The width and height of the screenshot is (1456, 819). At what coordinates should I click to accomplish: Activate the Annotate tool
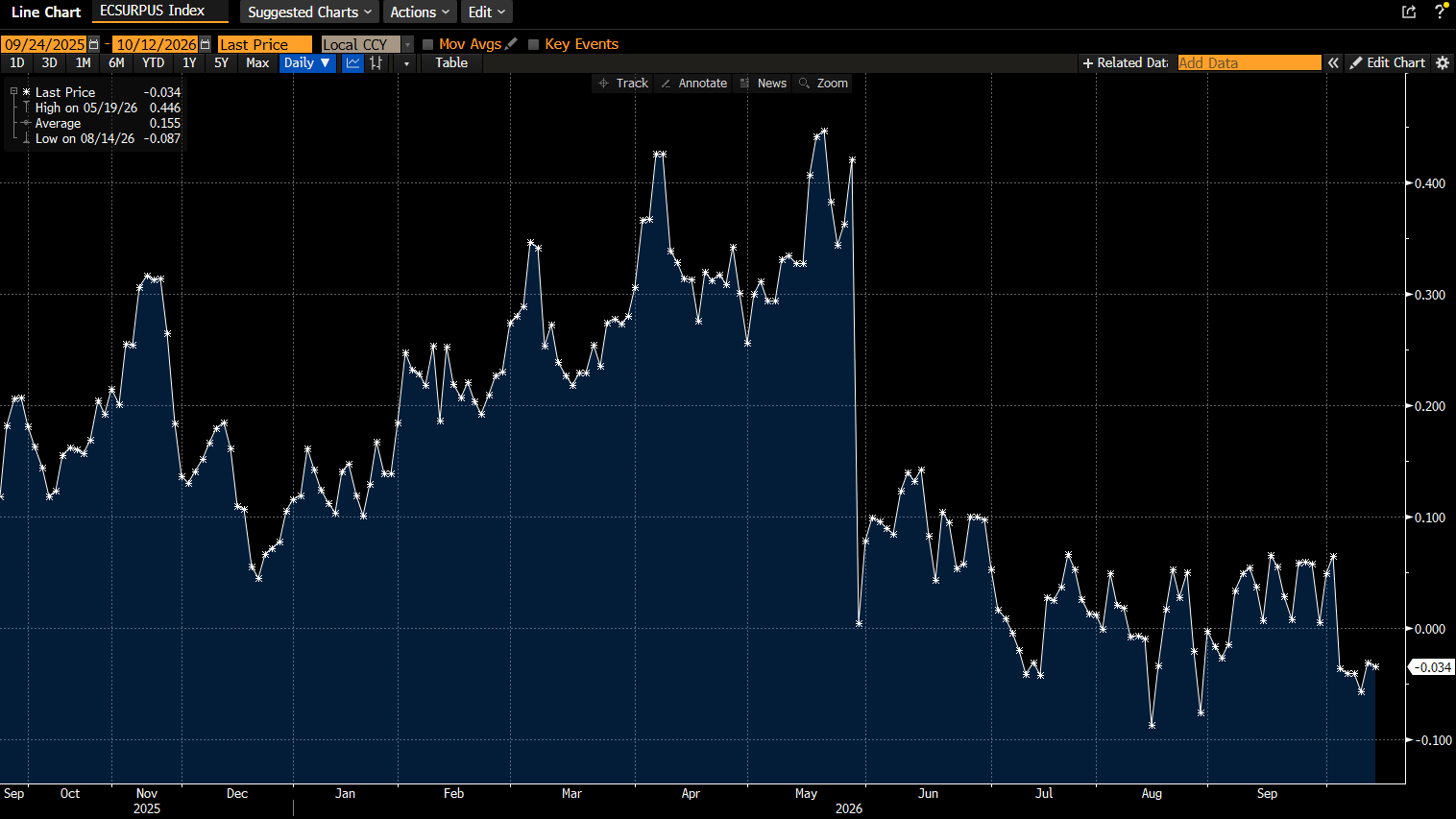[693, 84]
